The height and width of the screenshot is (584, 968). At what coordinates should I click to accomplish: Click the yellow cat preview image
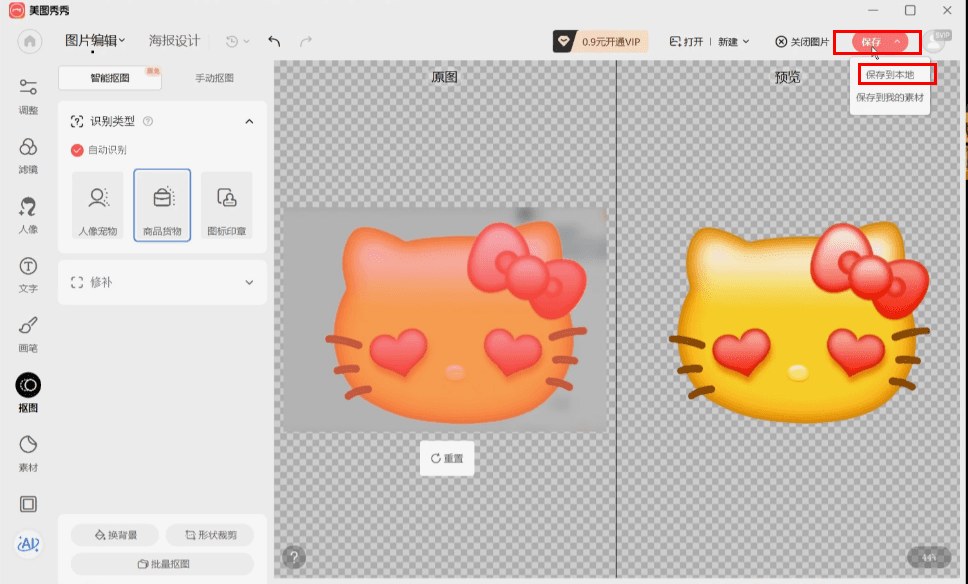(799, 323)
